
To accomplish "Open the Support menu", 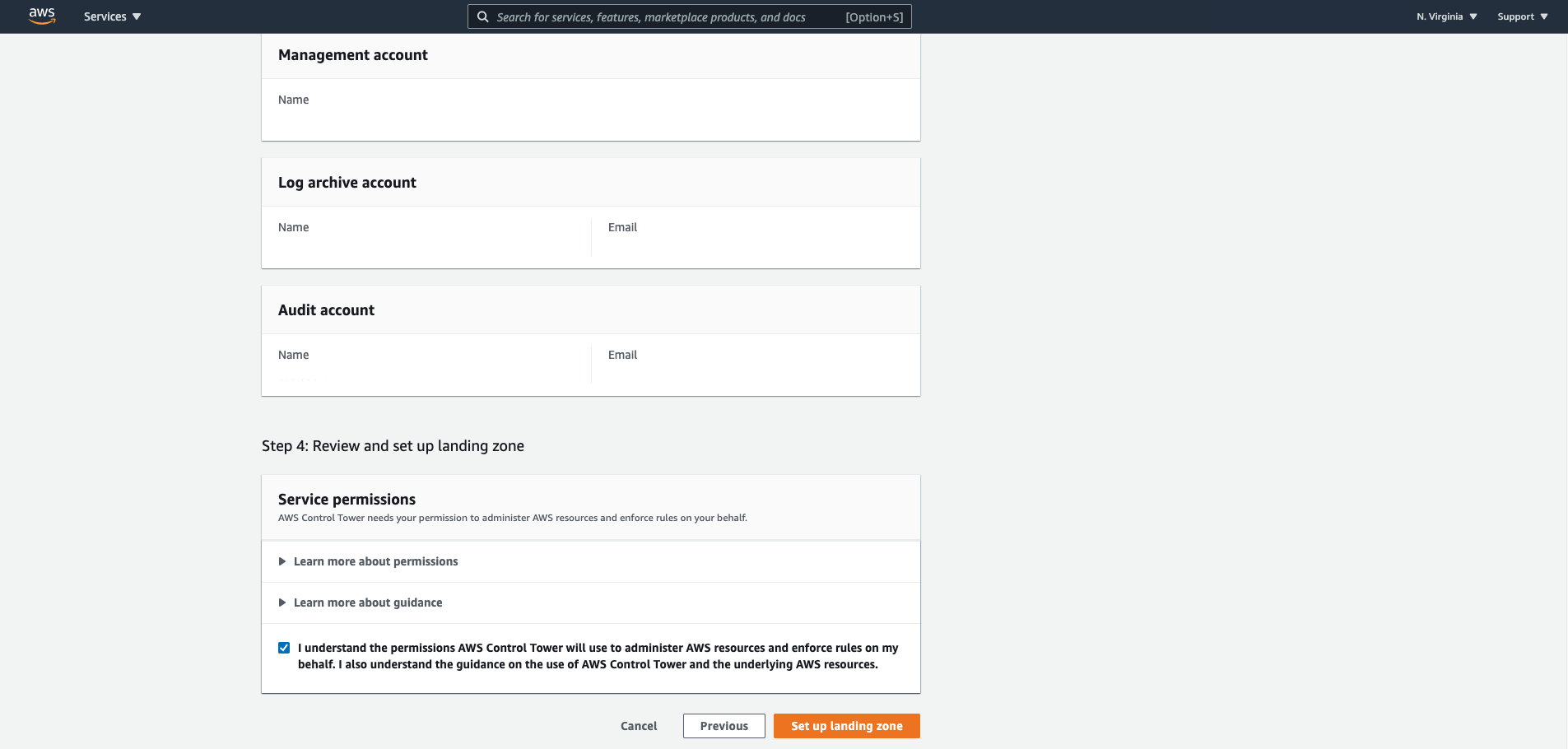I will (x=1522, y=16).
